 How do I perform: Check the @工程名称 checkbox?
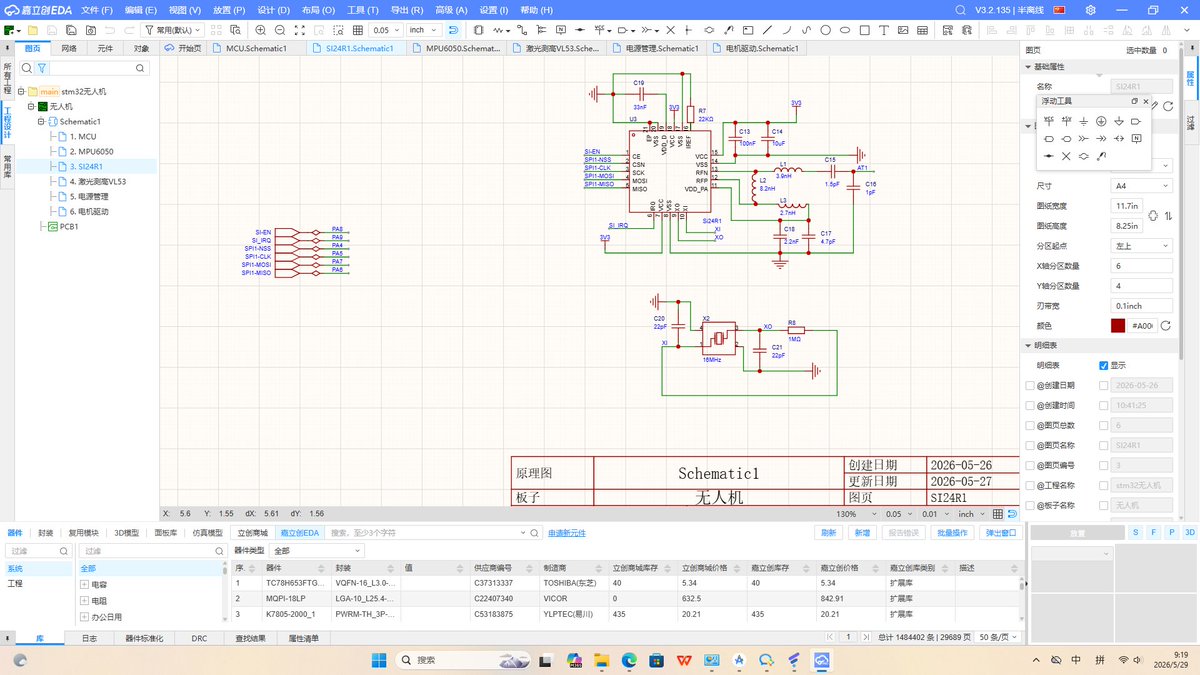[x=1031, y=485]
